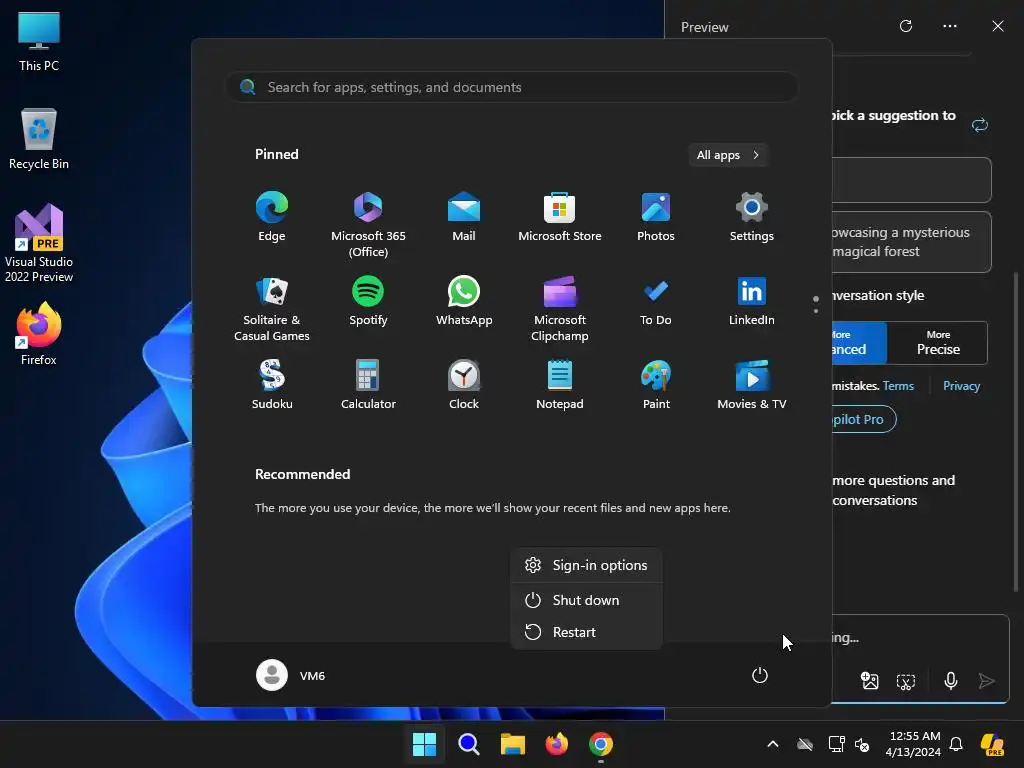Open the Calculator app
Screen dimensions: 1024x768
pyautogui.click(x=368, y=385)
